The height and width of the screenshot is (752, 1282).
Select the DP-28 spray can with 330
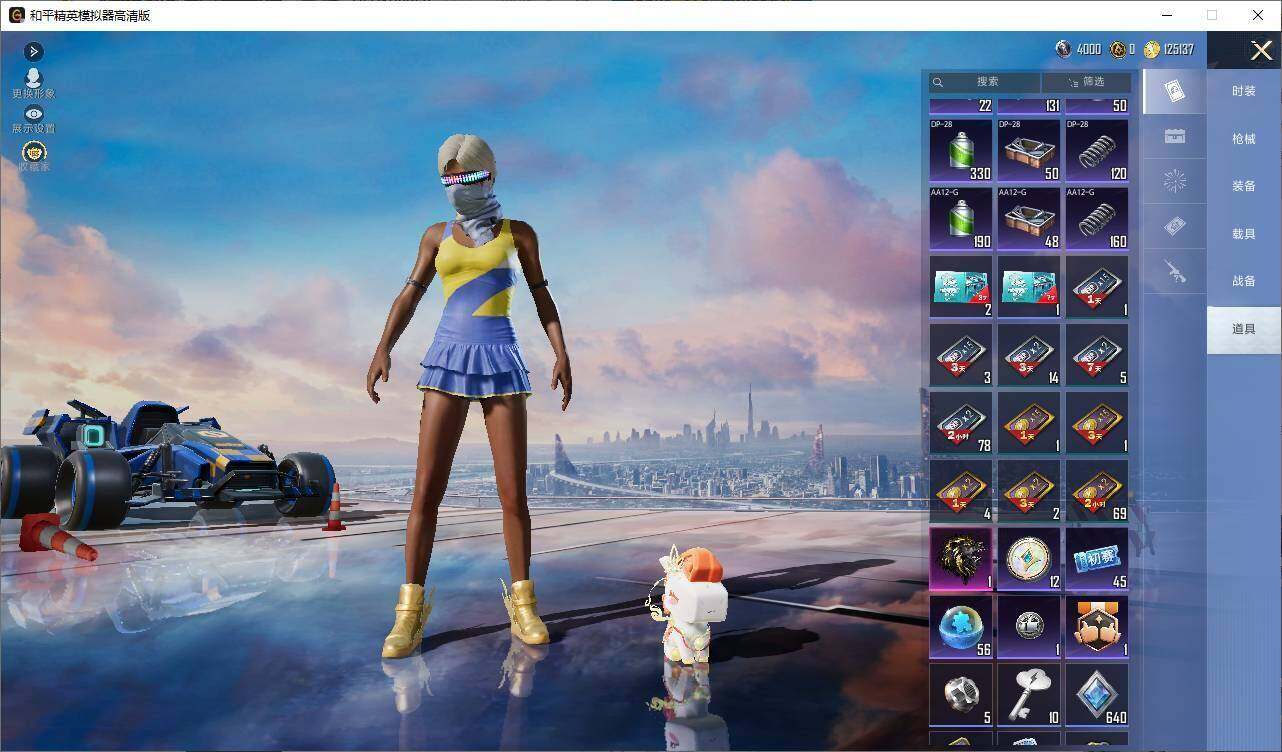(961, 150)
